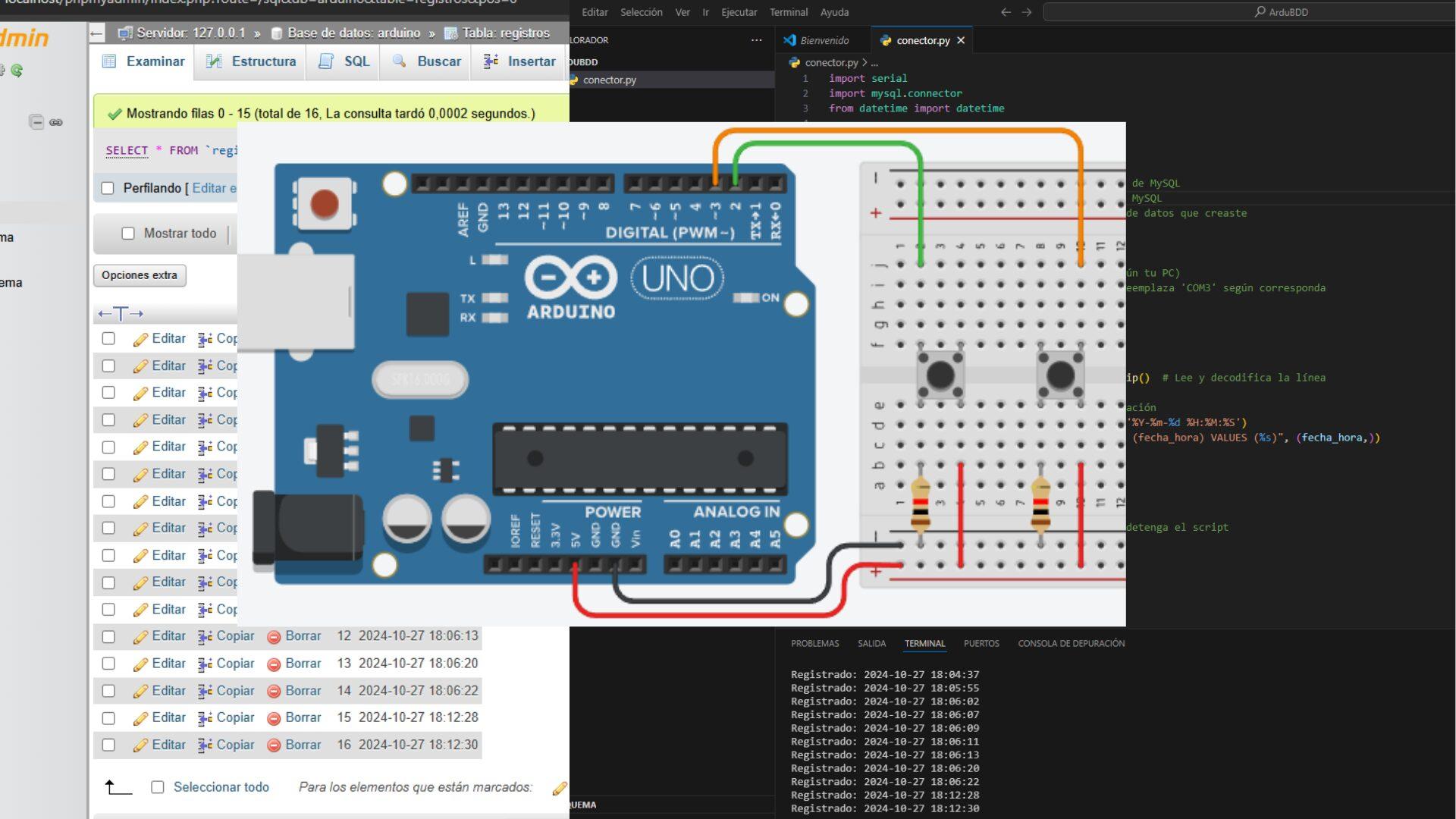Open the SELECT * FROM query link
1456x819 pixels.
[127, 150]
